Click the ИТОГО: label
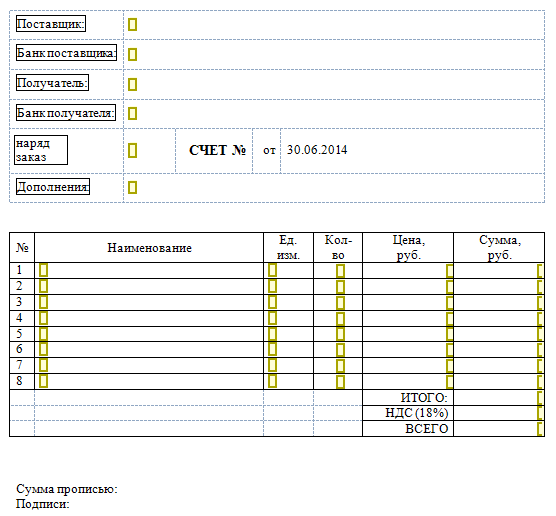This screenshot has height=516, width=556. (424, 398)
